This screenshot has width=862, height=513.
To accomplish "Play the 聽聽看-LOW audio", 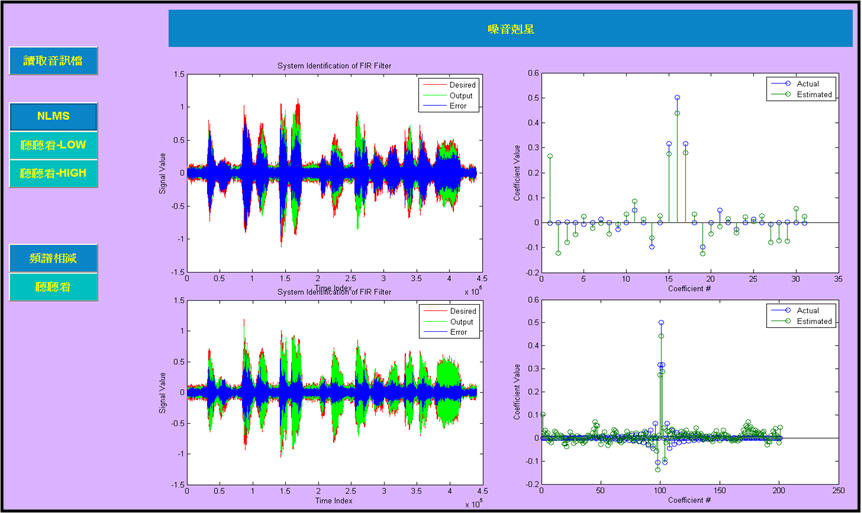I will tap(54, 145).
